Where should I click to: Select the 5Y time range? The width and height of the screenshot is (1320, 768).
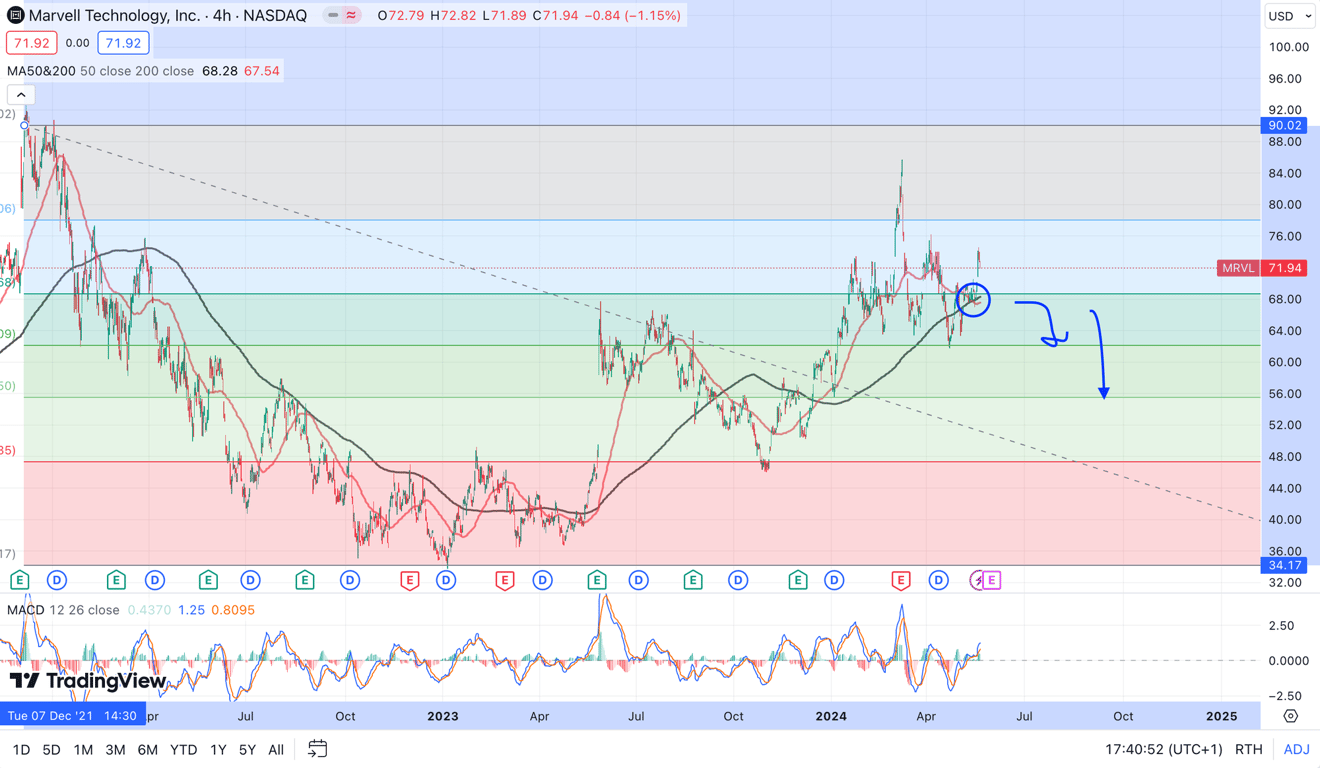pos(247,749)
